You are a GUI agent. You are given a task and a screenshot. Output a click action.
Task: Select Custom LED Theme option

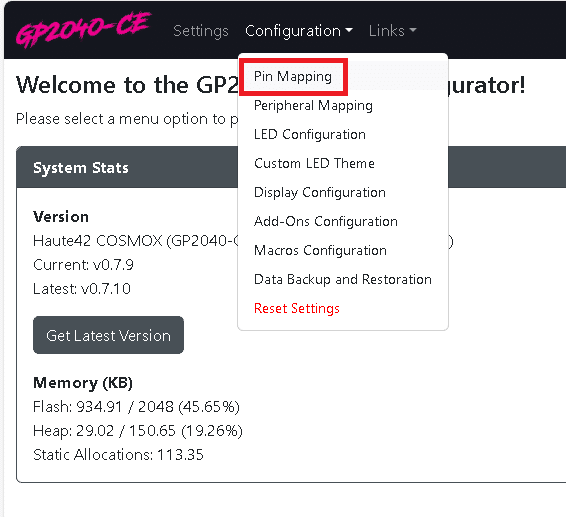click(x=314, y=163)
